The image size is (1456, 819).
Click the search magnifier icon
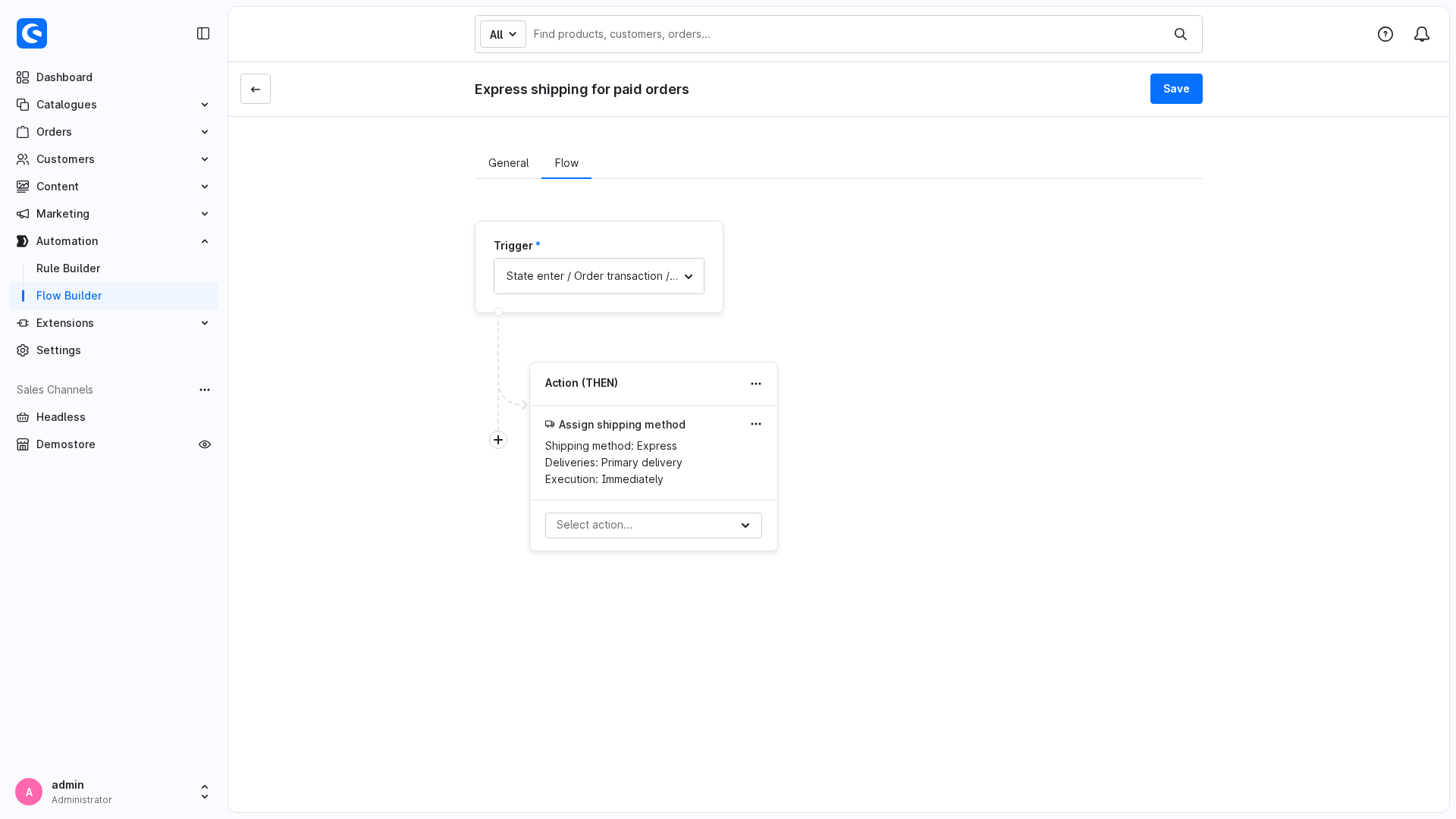1181,34
